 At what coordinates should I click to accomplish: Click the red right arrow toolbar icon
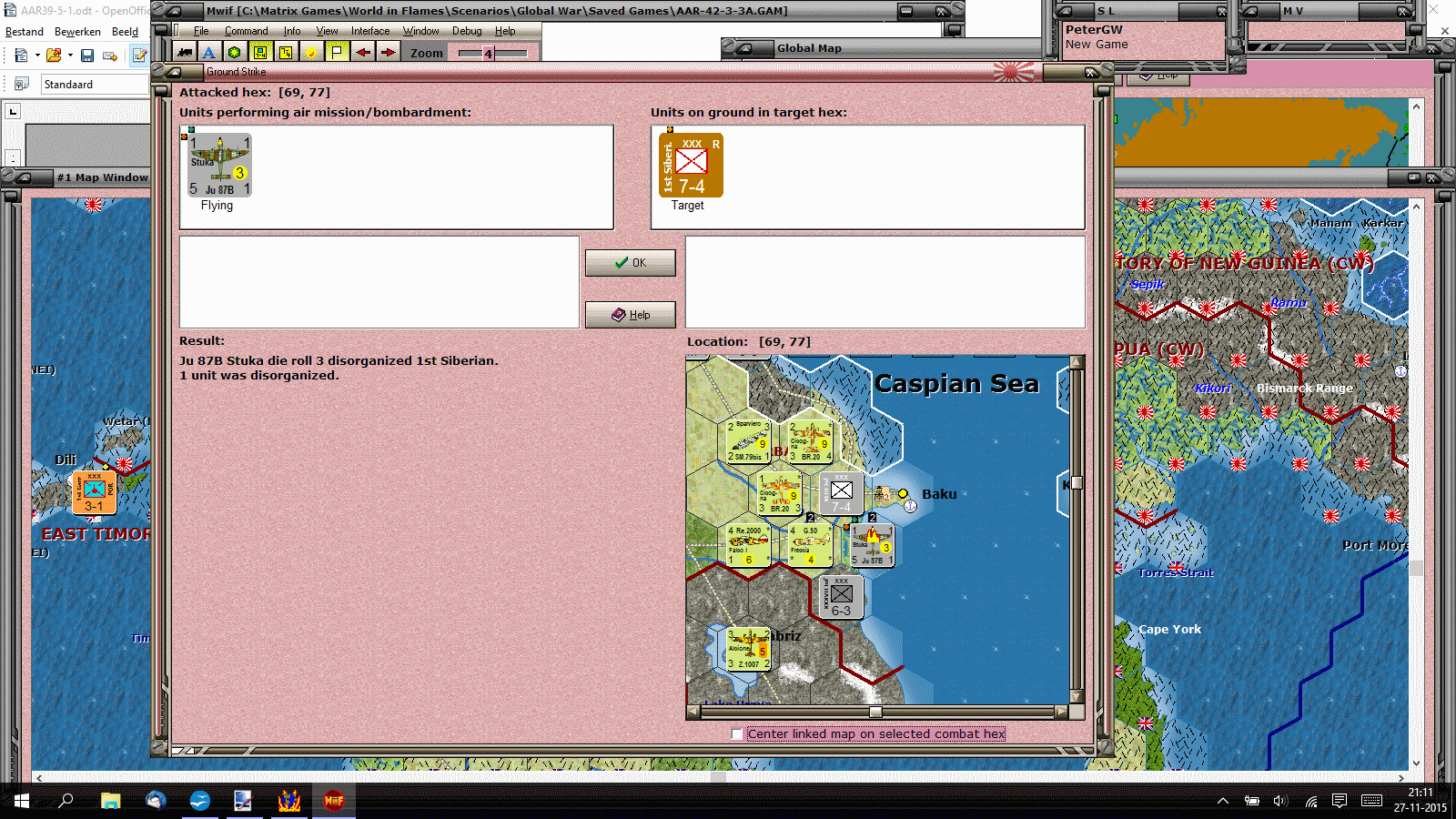[389, 53]
